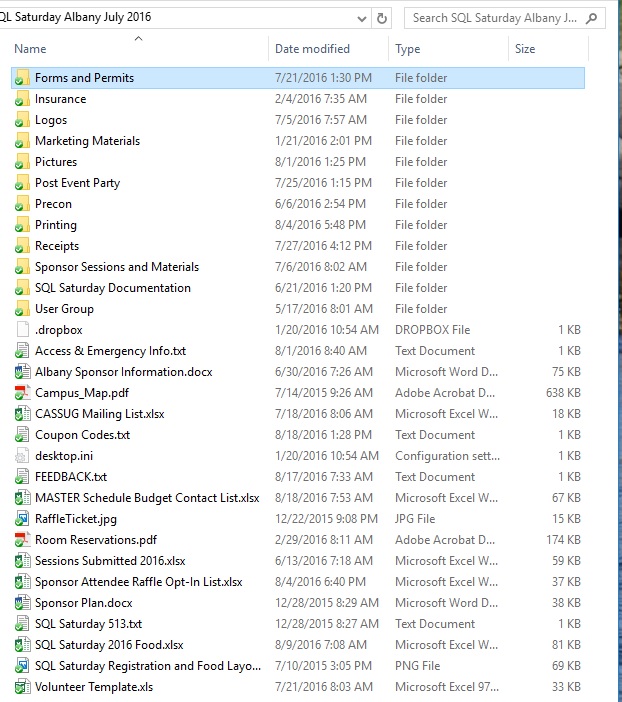The height and width of the screenshot is (702, 622).
Task: Click the Excel icon for MASTER Schedule Budget Contact List.xlsx
Action: pos(22,497)
